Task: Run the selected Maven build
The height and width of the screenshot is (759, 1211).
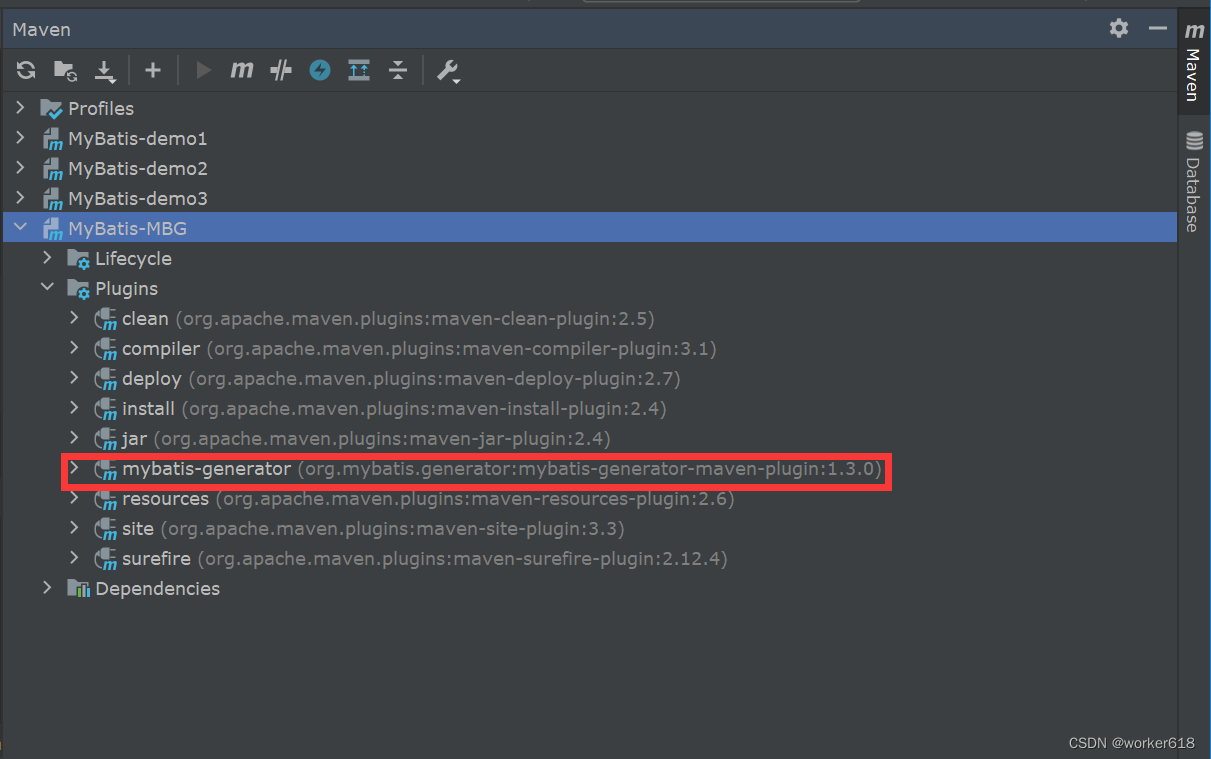Action: click(204, 70)
